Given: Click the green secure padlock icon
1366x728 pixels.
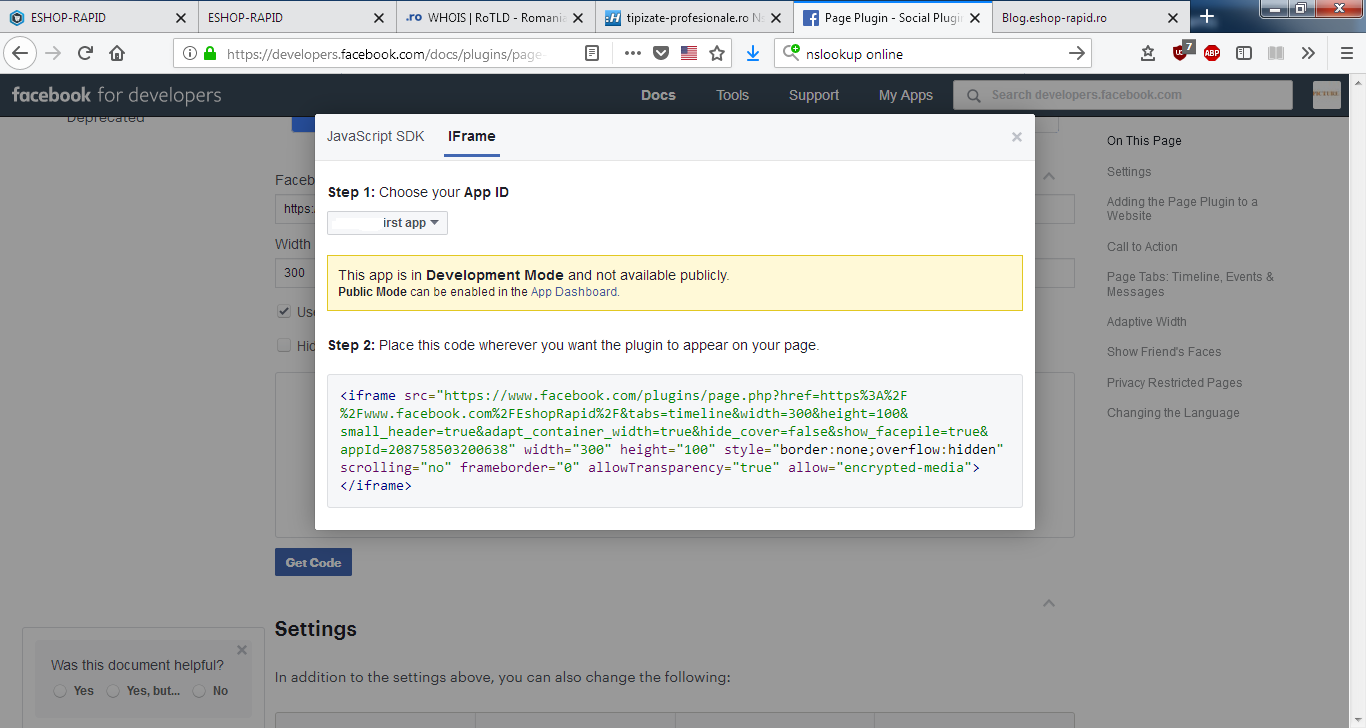Looking at the screenshot, I should (x=210, y=54).
